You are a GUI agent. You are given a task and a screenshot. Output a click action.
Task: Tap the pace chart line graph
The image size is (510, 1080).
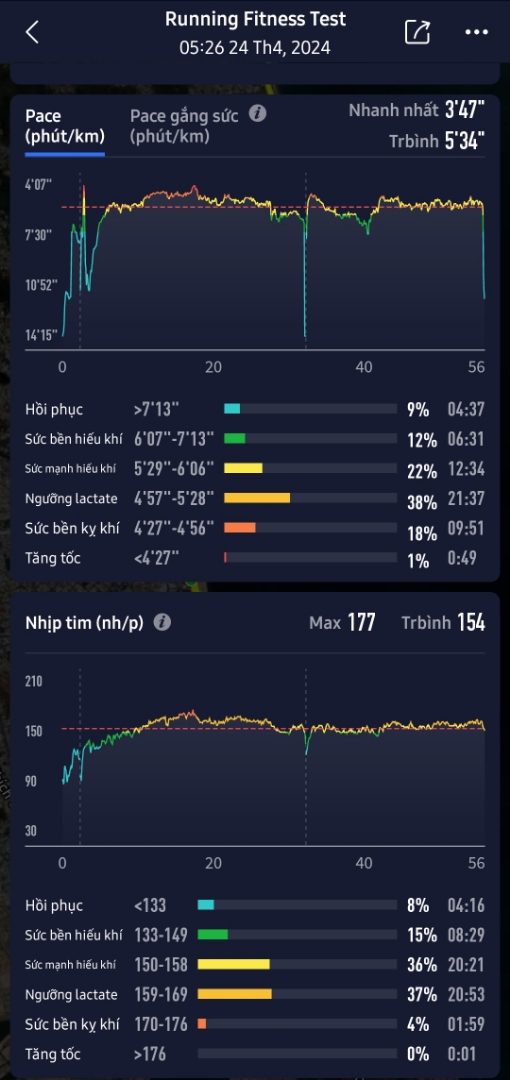click(x=274, y=262)
